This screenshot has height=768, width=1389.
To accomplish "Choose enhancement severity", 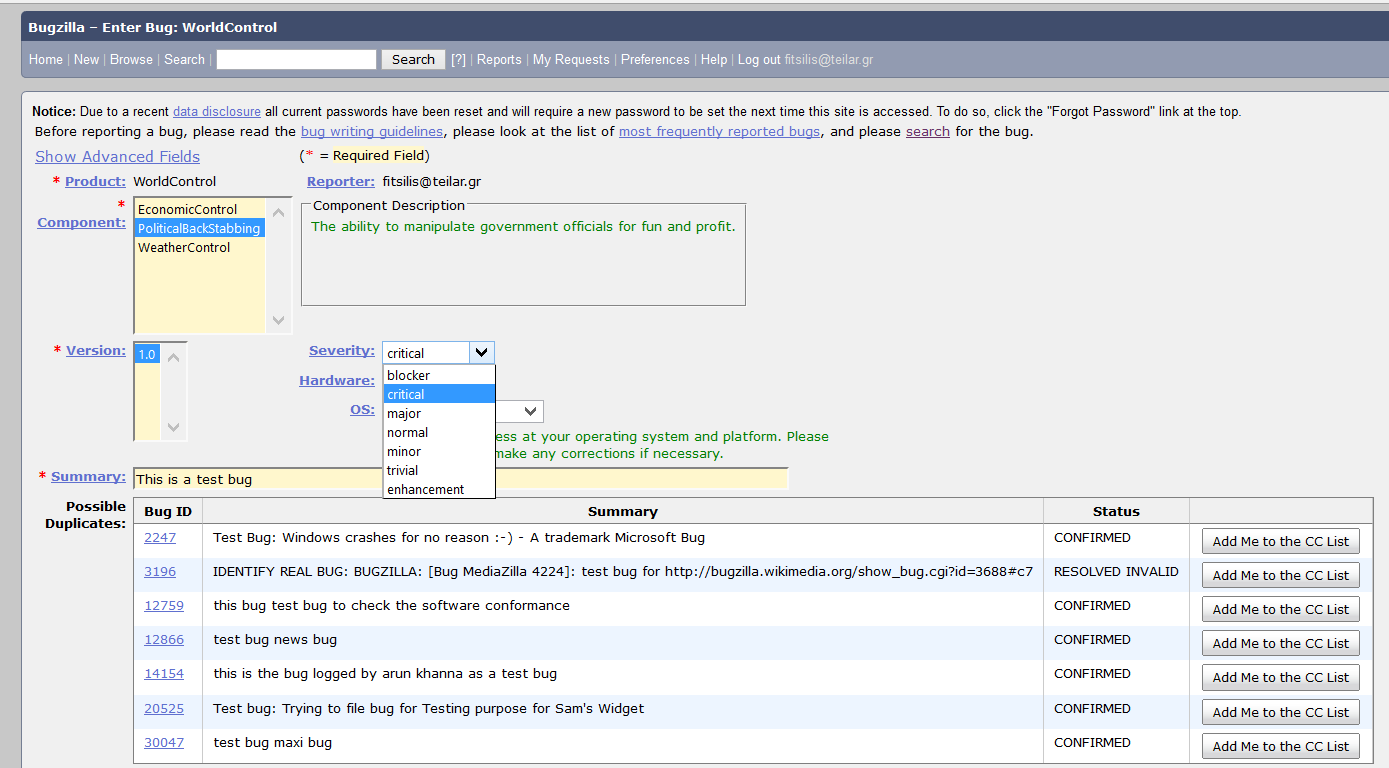I will tap(439, 490).
